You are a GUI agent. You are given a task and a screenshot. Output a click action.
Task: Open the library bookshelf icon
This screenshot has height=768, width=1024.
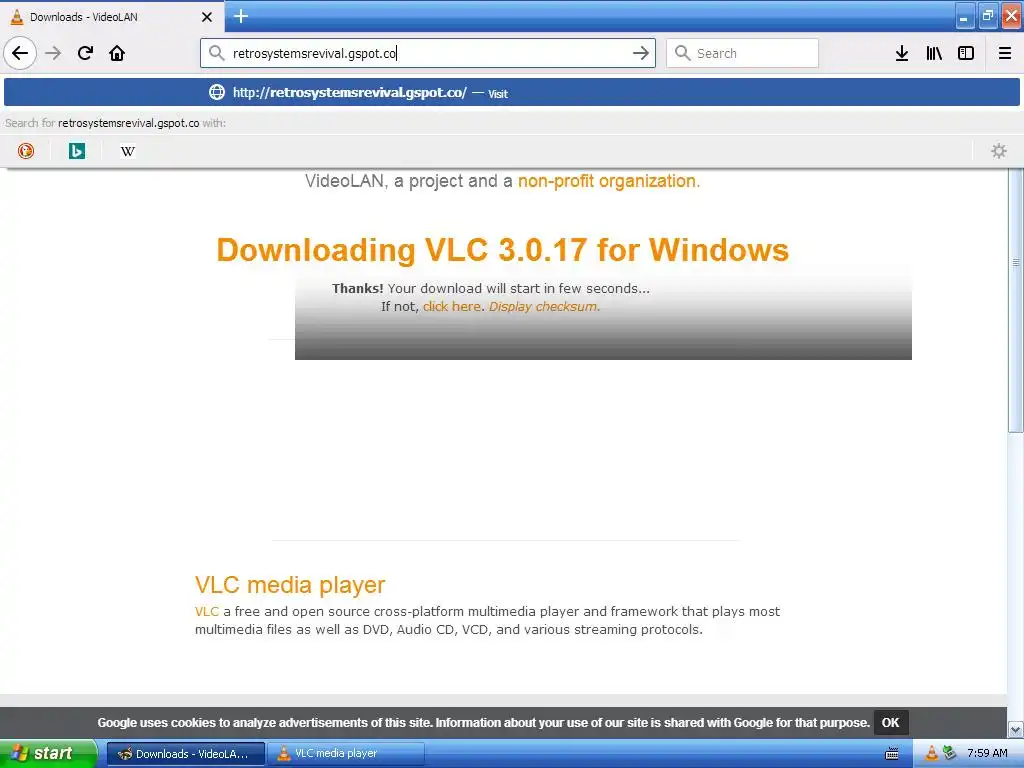[934, 53]
